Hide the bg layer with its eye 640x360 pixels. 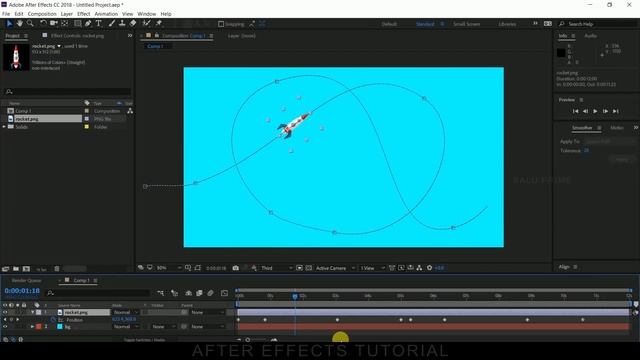pos(5,327)
